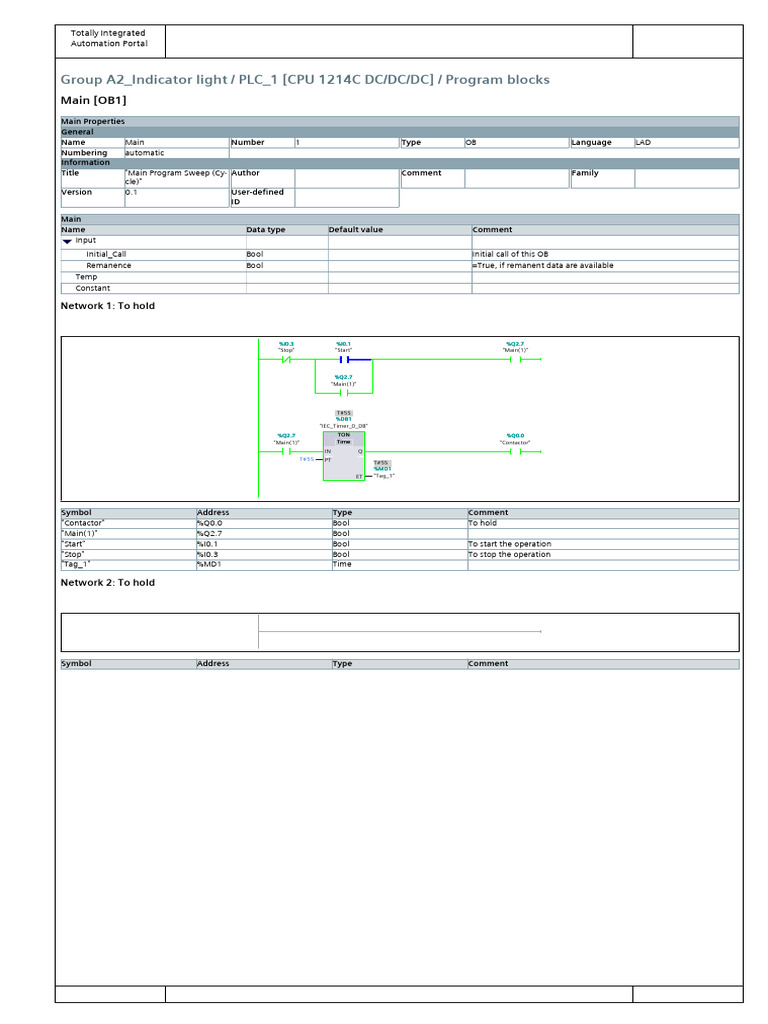Screen dimensions: 768x1024
Task: Click comment "To start the operation"
Action: (509, 544)
